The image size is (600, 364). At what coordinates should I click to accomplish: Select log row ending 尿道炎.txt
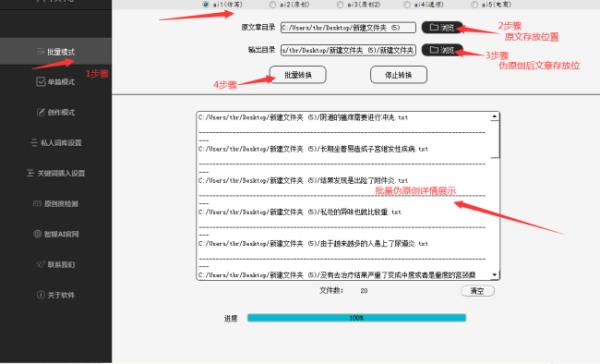313,243
